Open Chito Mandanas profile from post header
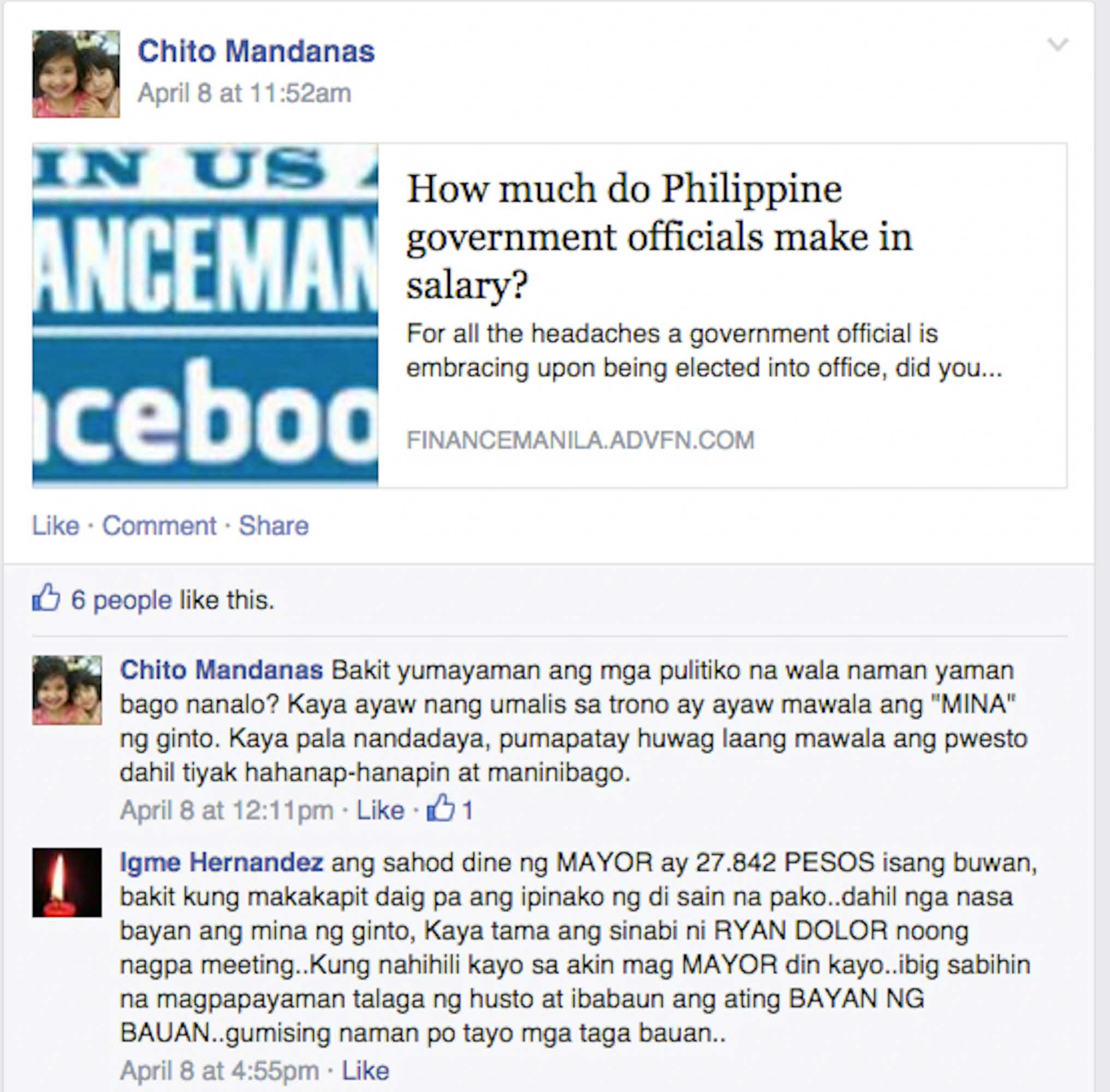The height and width of the screenshot is (1092, 1110). (256, 51)
